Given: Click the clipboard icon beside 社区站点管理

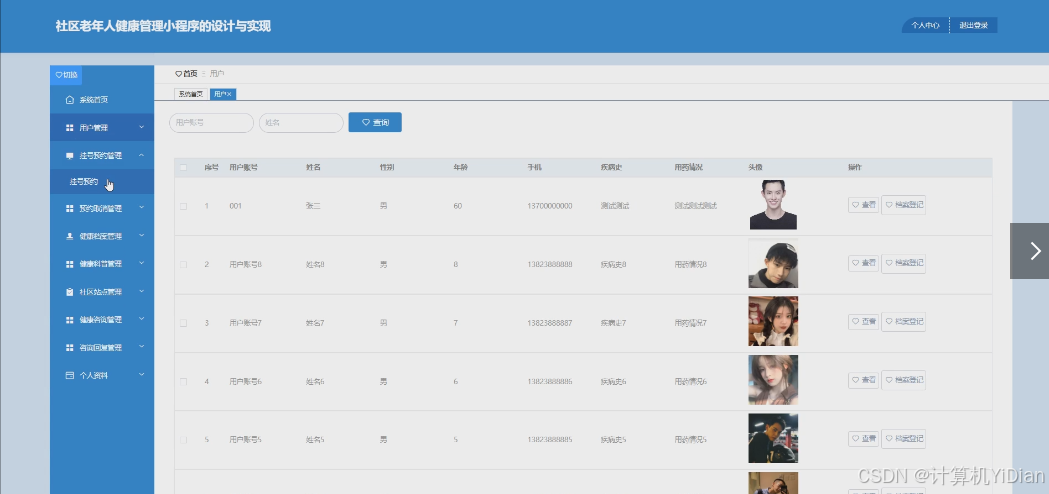Looking at the screenshot, I should (70, 292).
